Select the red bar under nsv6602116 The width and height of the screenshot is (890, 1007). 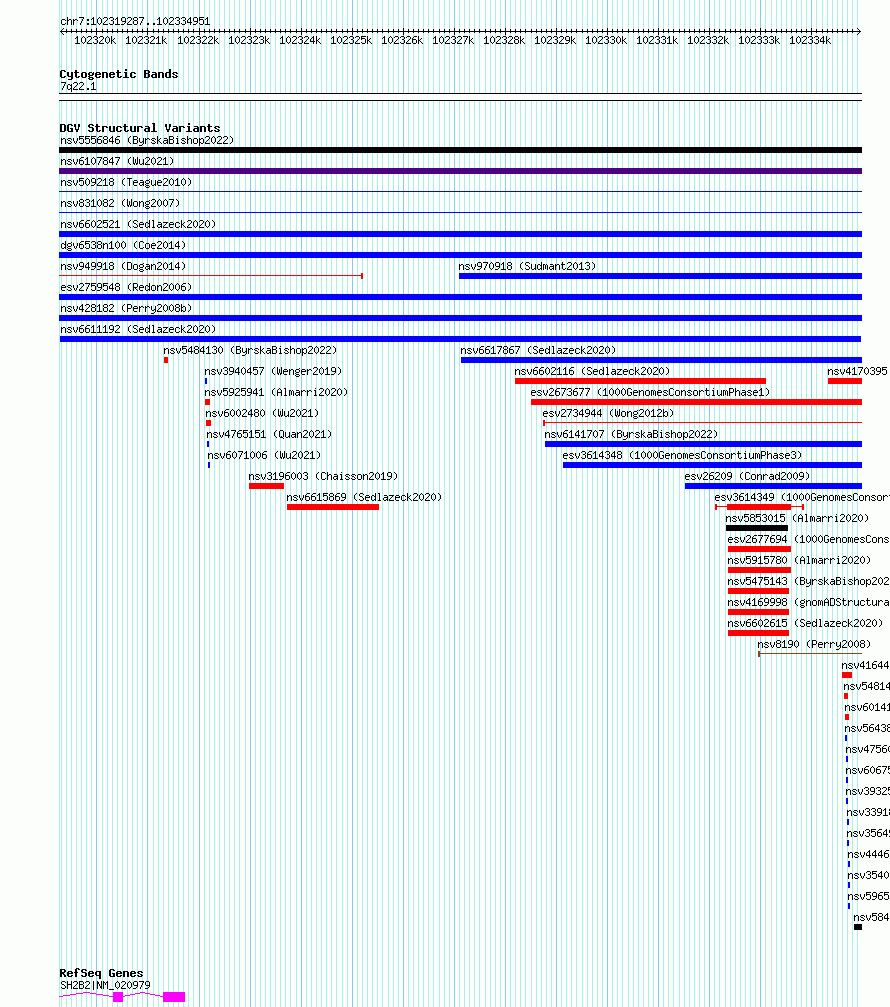click(640, 381)
